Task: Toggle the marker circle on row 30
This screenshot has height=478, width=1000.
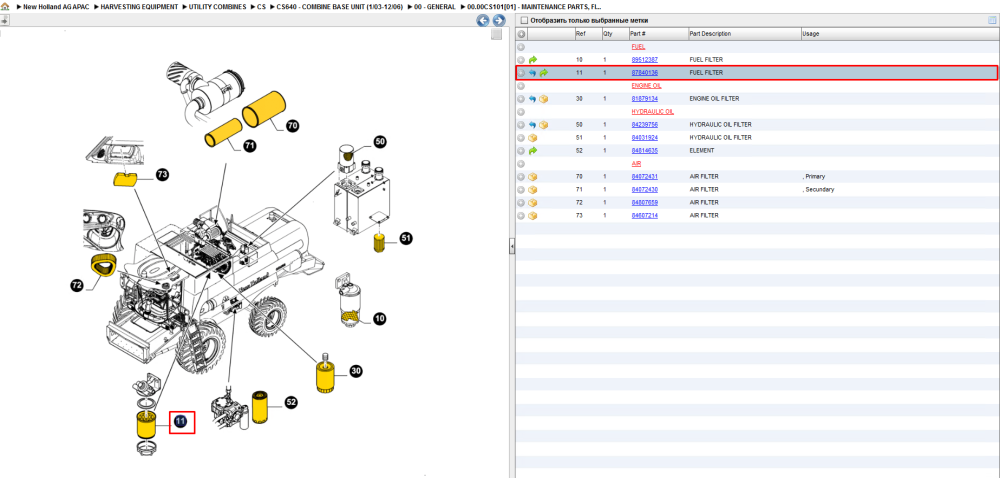Action: (521, 99)
